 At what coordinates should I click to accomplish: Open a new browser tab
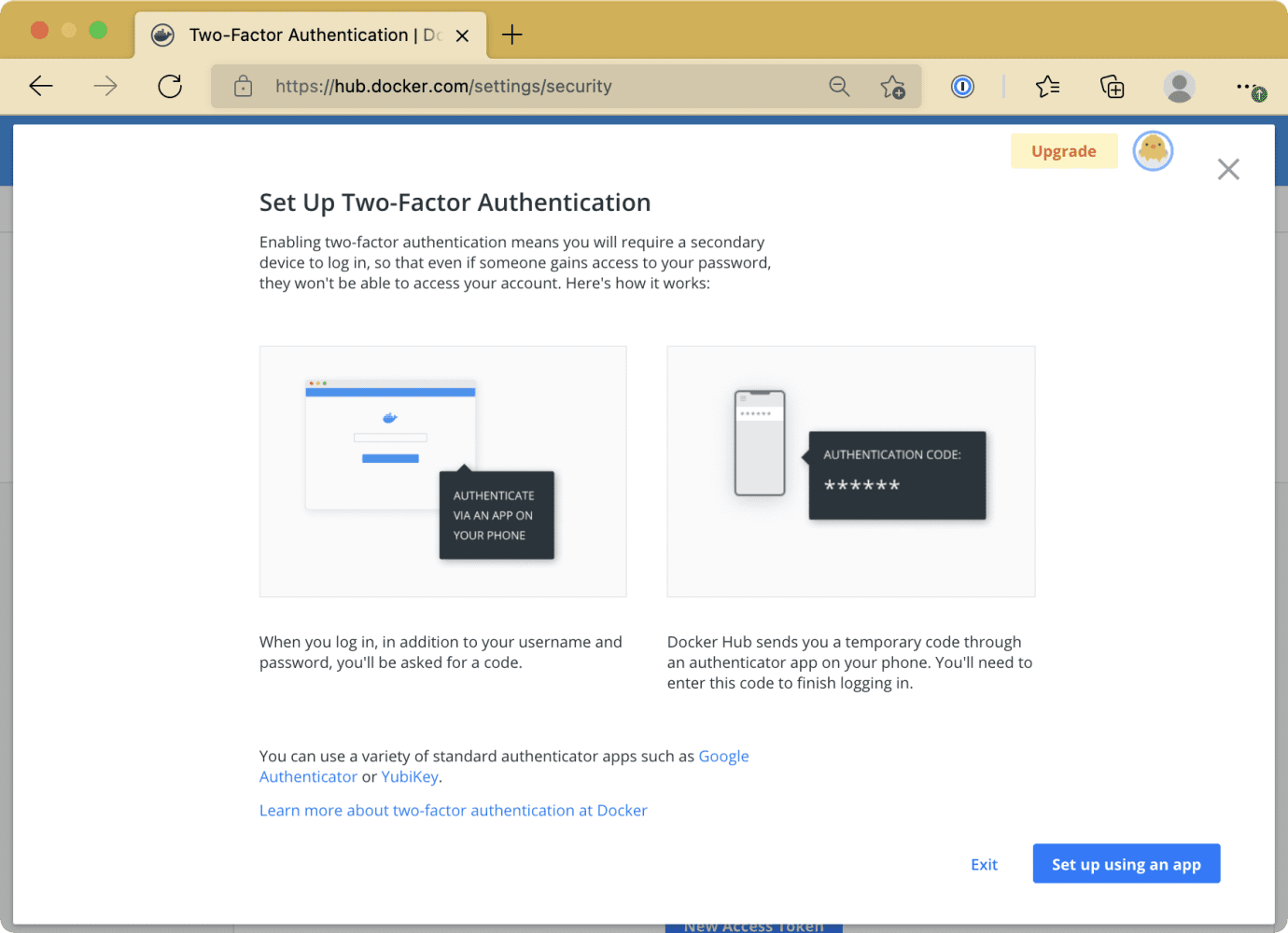coord(511,35)
